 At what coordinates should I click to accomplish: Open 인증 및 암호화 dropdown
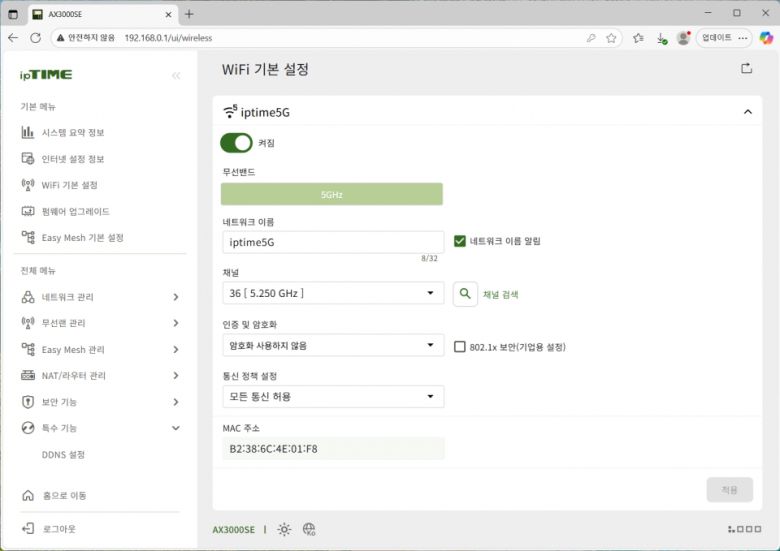pyautogui.click(x=333, y=345)
